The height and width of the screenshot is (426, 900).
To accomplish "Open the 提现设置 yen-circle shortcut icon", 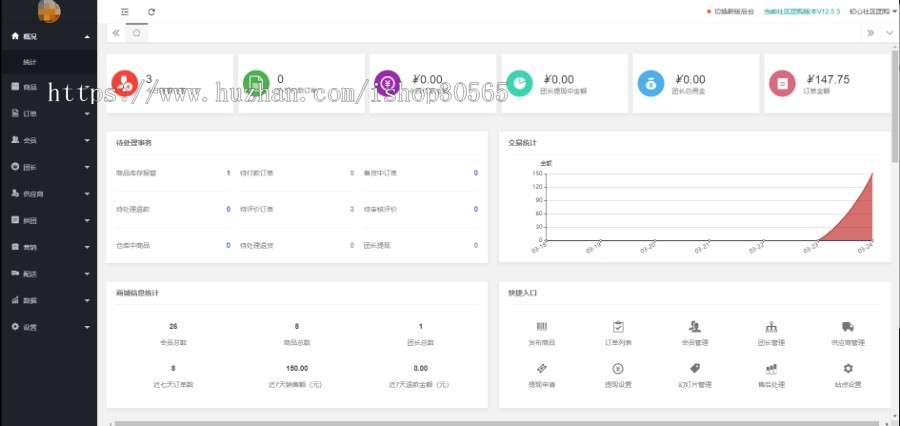I will coord(618,369).
